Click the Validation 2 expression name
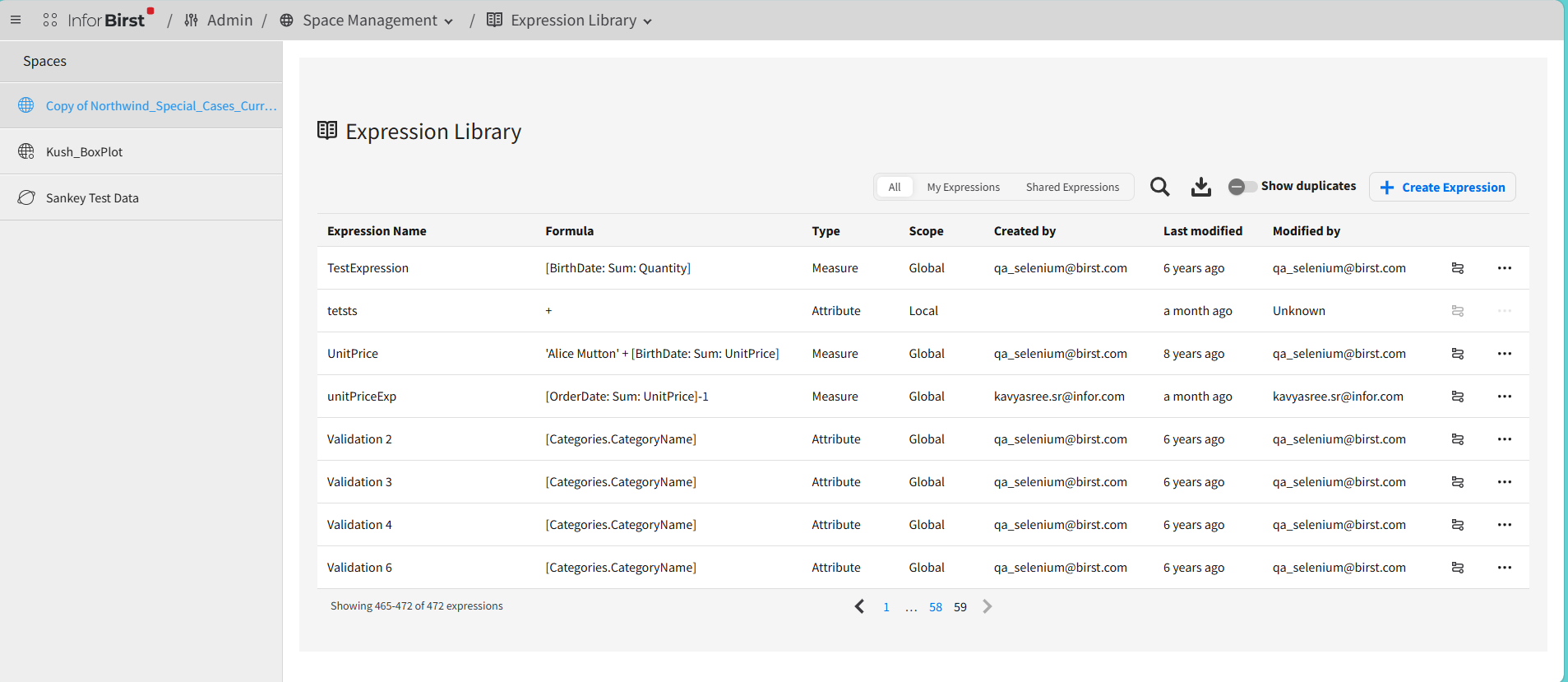Viewport: 1568px width, 682px height. coord(359,439)
